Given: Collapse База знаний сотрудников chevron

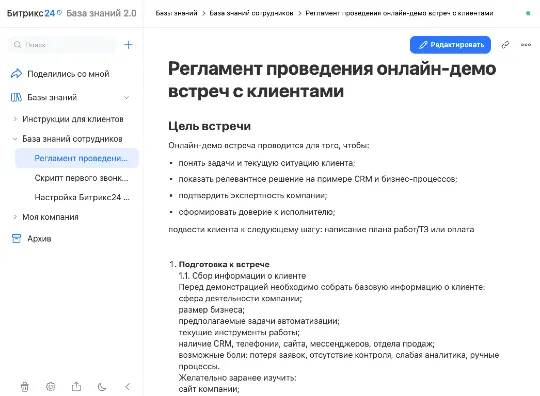Looking at the screenshot, I should [x=15, y=139].
